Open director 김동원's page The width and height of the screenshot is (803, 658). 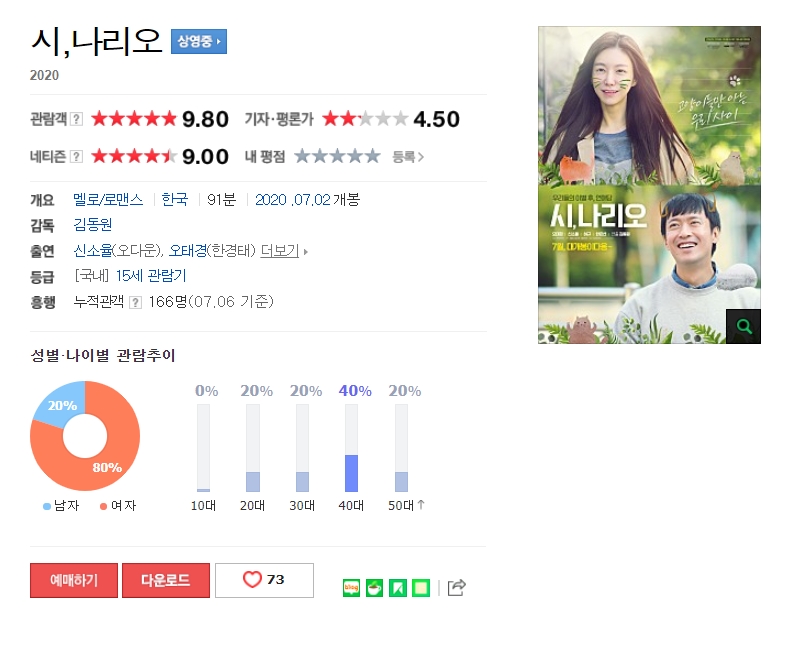click(x=93, y=225)
